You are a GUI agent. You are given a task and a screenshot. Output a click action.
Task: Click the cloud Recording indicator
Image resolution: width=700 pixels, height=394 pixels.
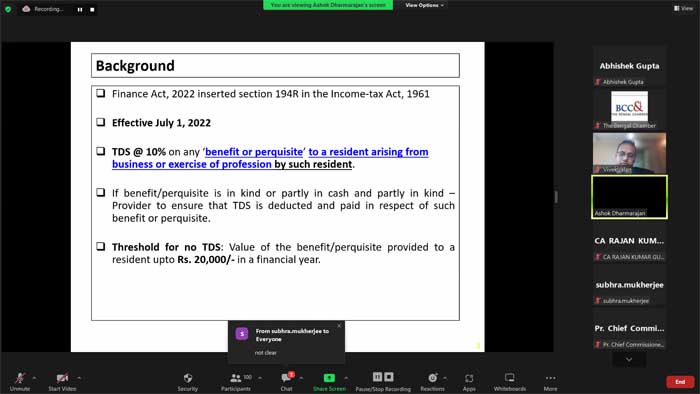43,9
